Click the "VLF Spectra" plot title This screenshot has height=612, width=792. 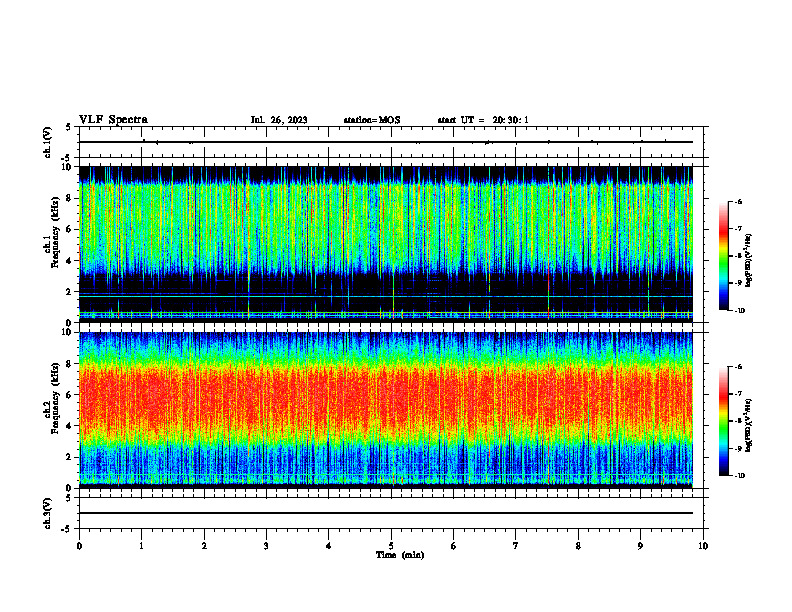pyautogui.click(x=113, y=120)
